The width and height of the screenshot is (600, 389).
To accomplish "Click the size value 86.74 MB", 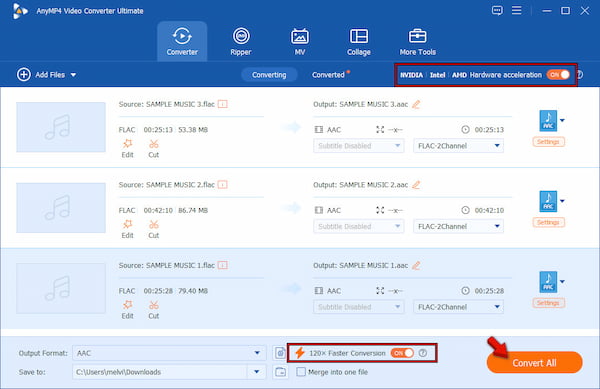I will tap(193, 210).
